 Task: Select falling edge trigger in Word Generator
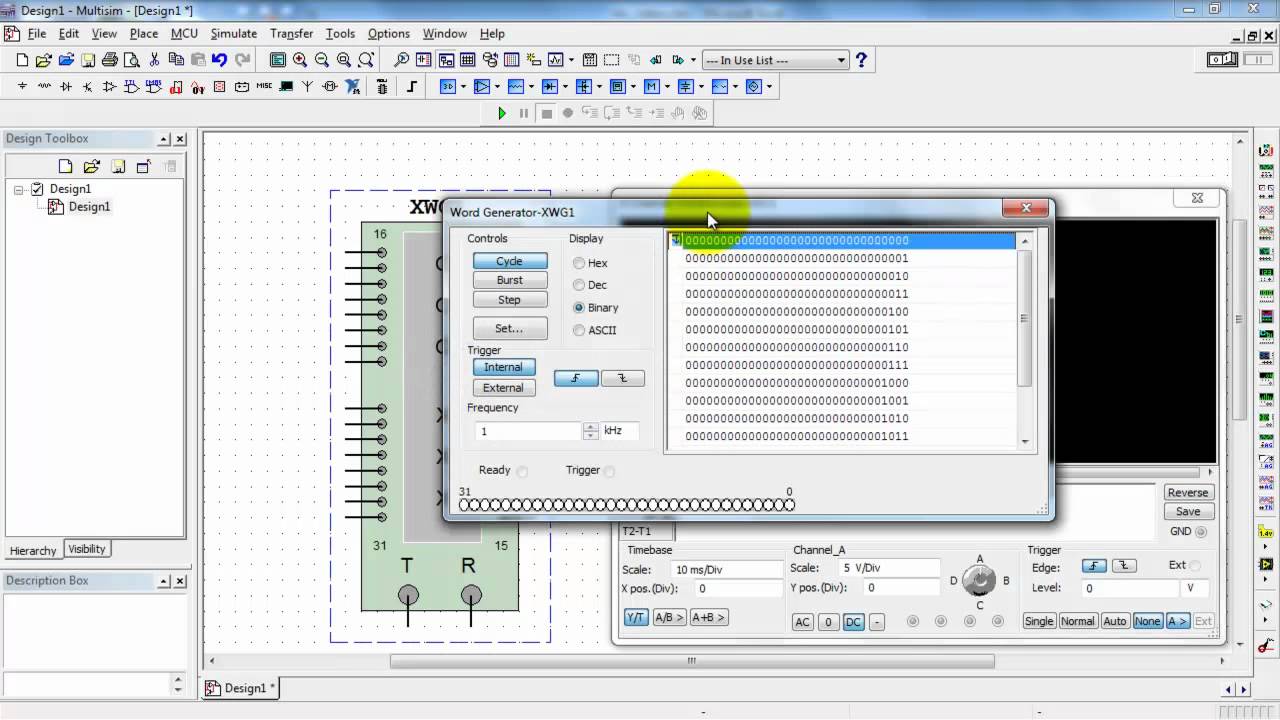tap(622, 378)
